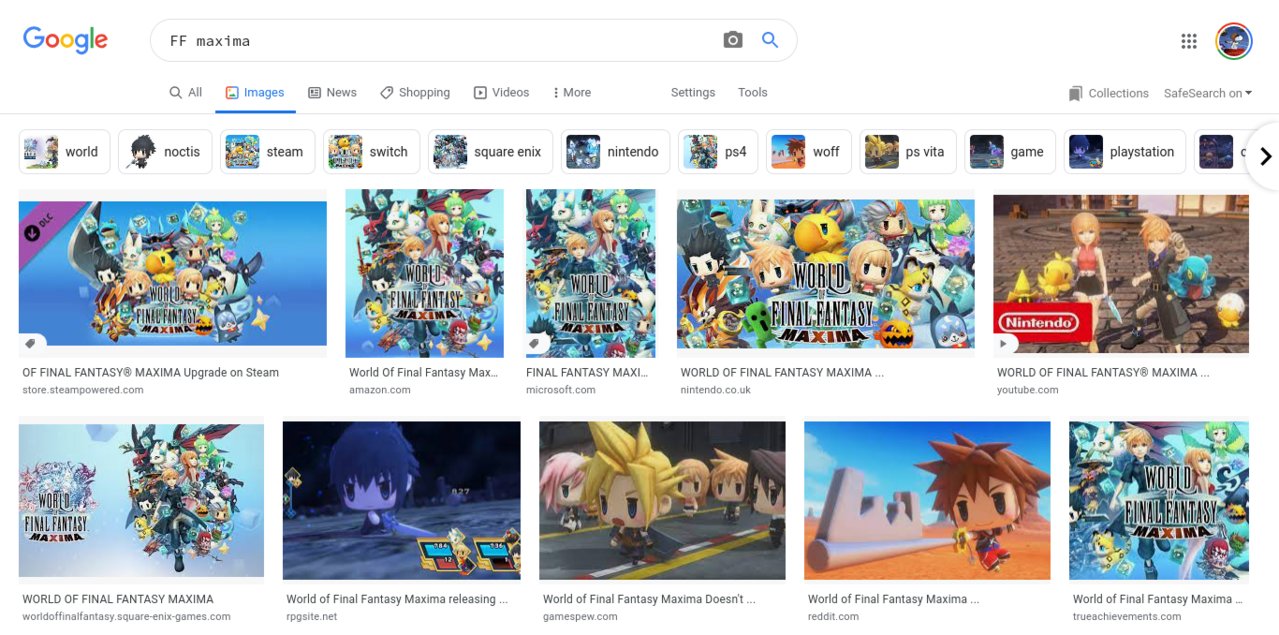
Task: Click the blue magnifier search button
Action: coord(770,40)
